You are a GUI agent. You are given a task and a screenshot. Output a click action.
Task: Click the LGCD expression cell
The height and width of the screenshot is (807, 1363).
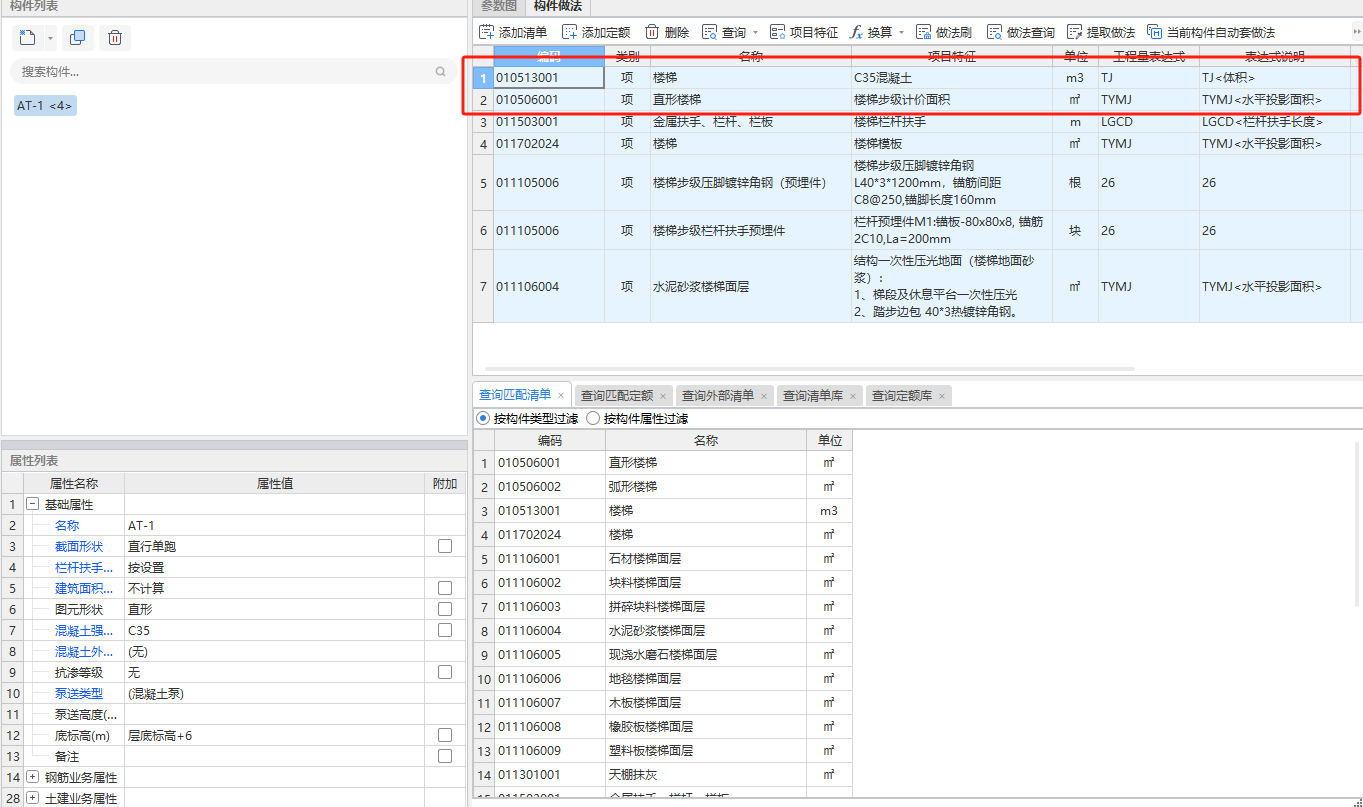point(1148,122)
